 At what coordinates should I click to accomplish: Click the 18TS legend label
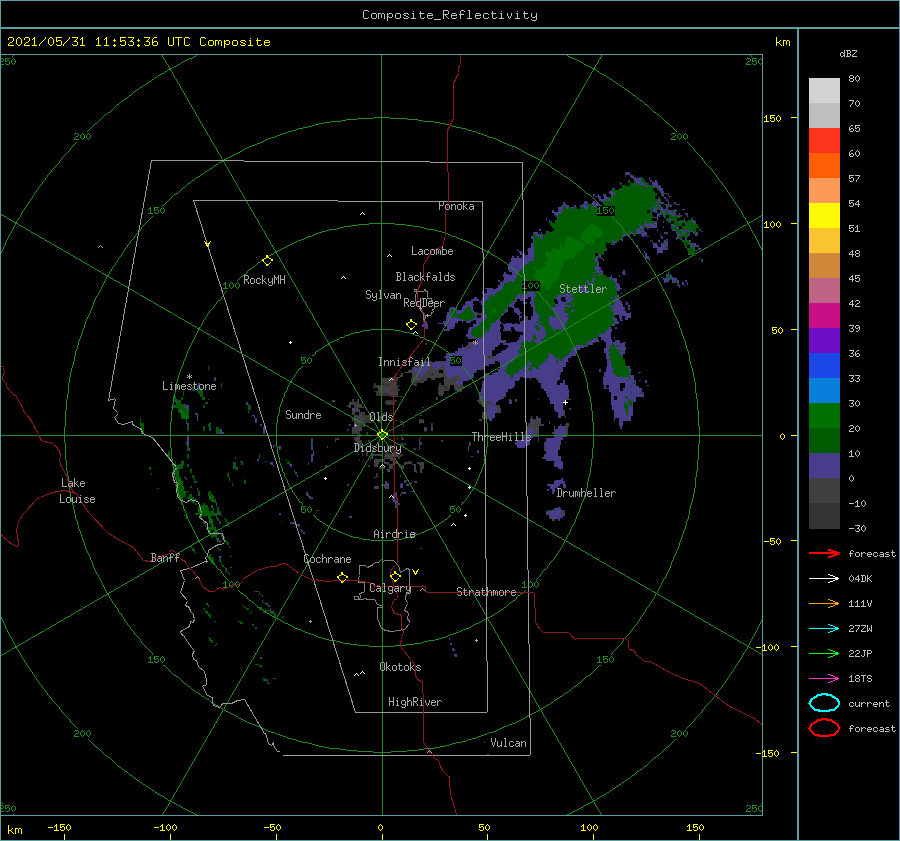(x=860, y=679)
